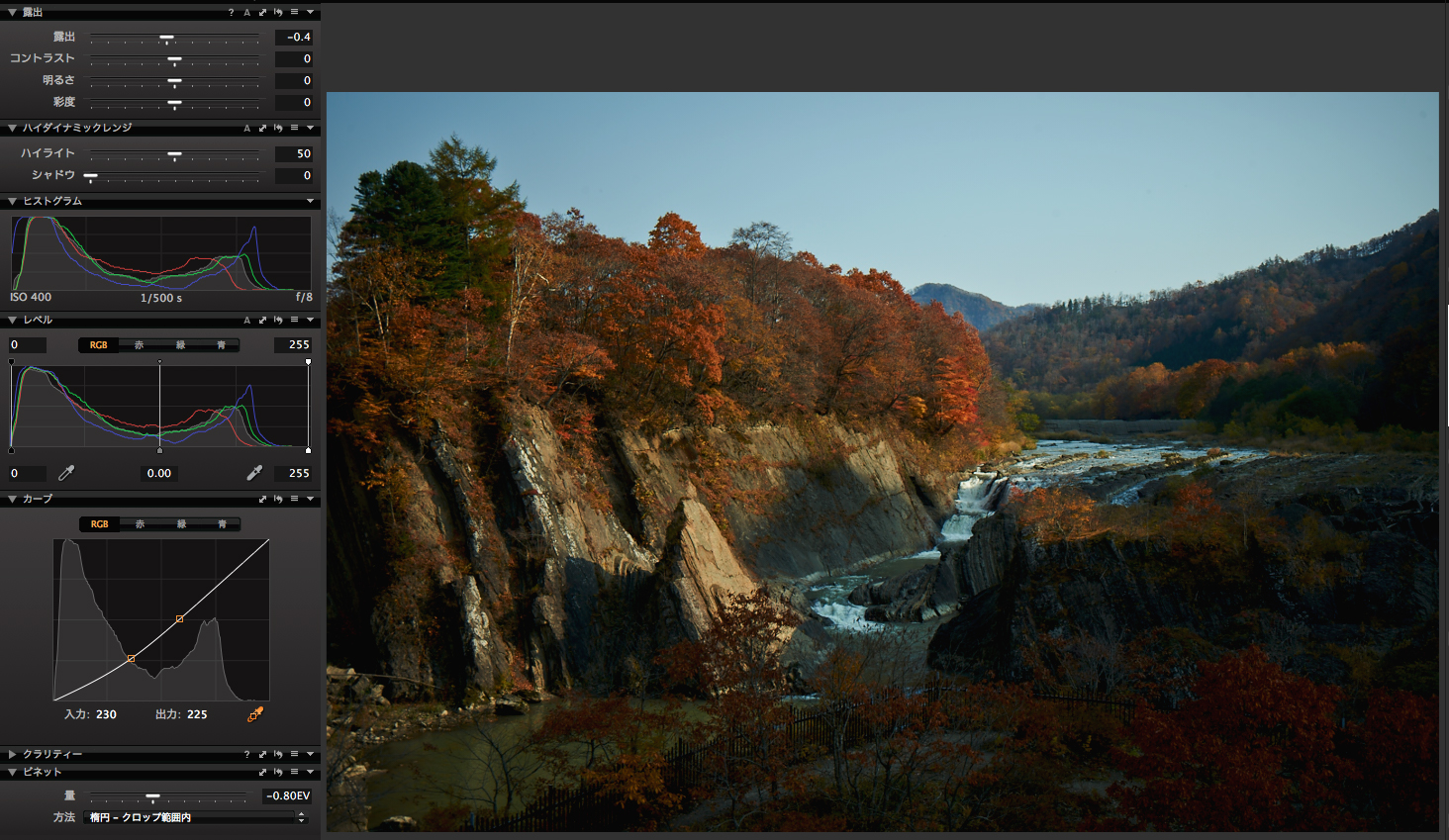Switch レベル channel to 赤
This screenshot has width=1449, height=840.
coord(140,345)
